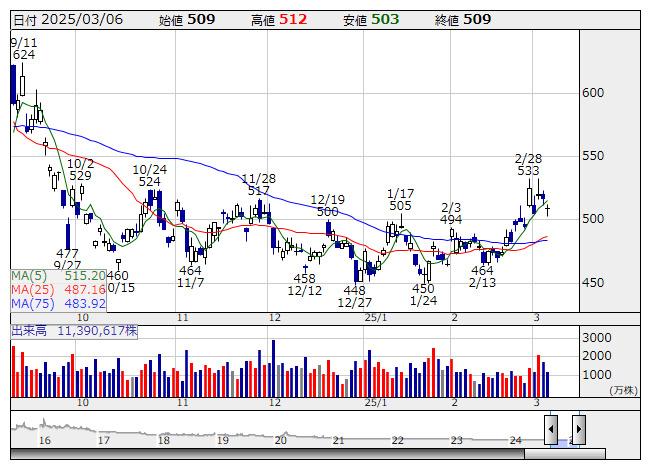Click the 2/28 peak label 533
The height and width of the screenshot is (470, 653).
pos(528,171)
